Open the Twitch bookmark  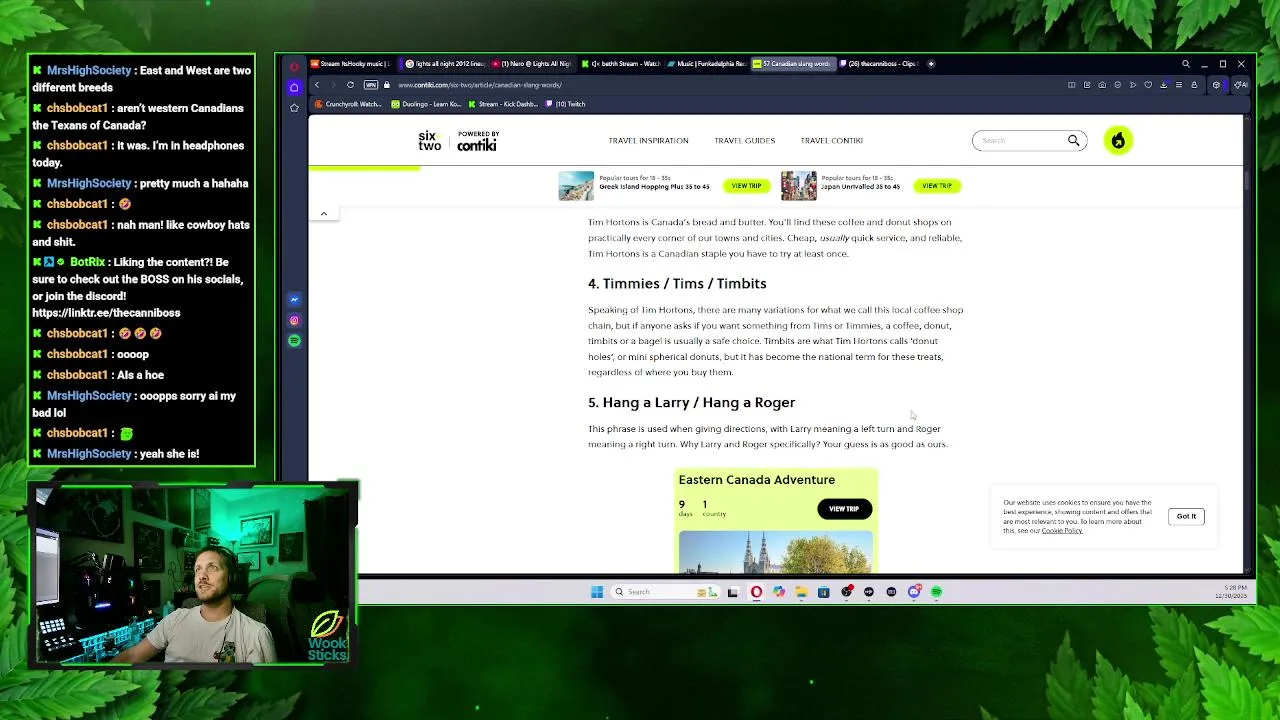click(566, 104)
